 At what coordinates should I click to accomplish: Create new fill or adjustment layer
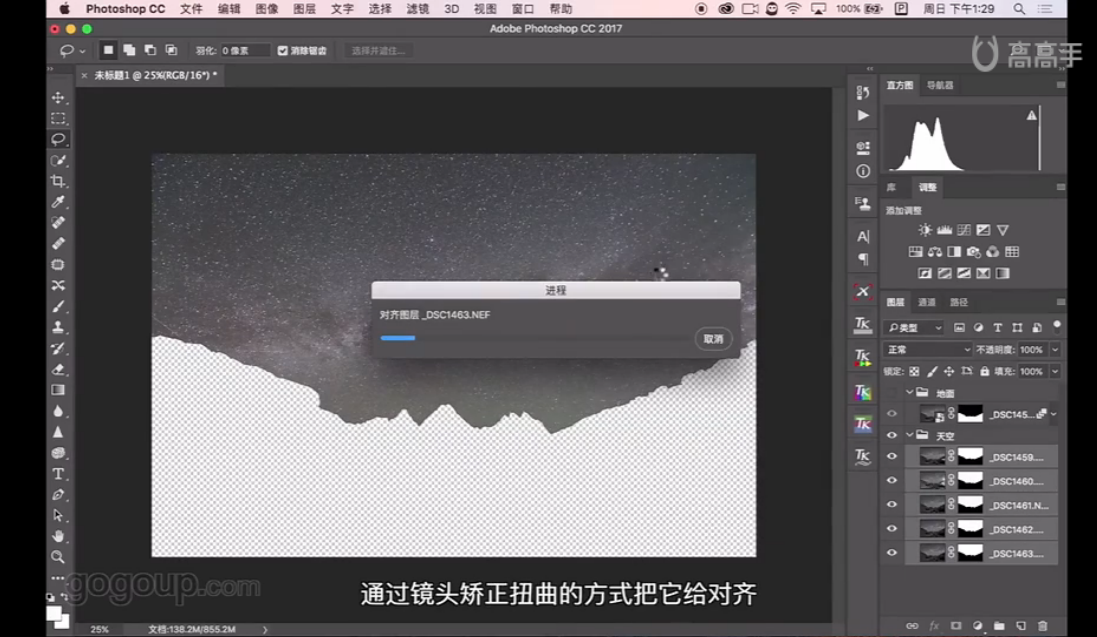[x=977, y=626]
